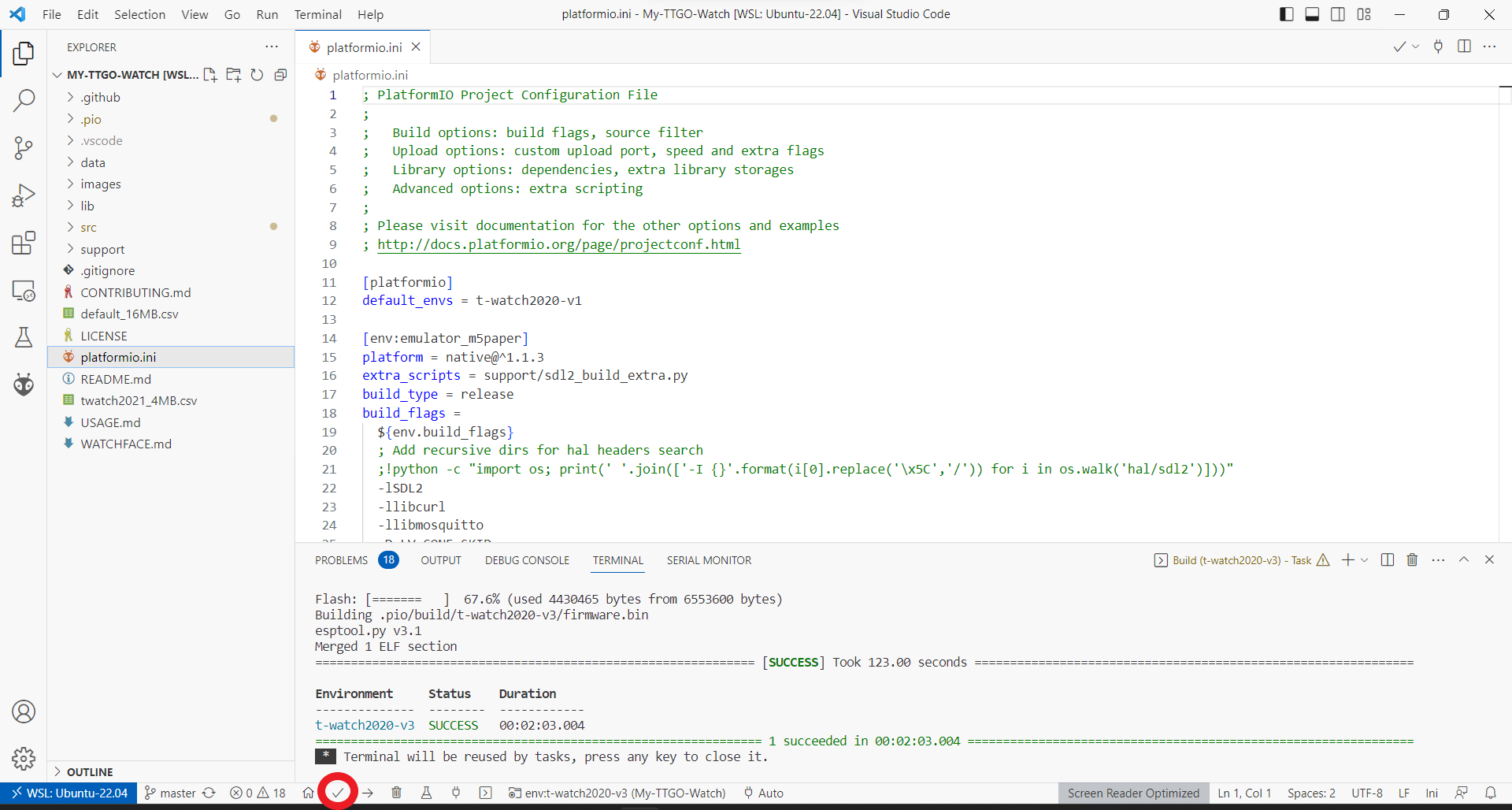1512x810 pixels.
Task: Open the notifications bell
Action: tap(1491, 793)
